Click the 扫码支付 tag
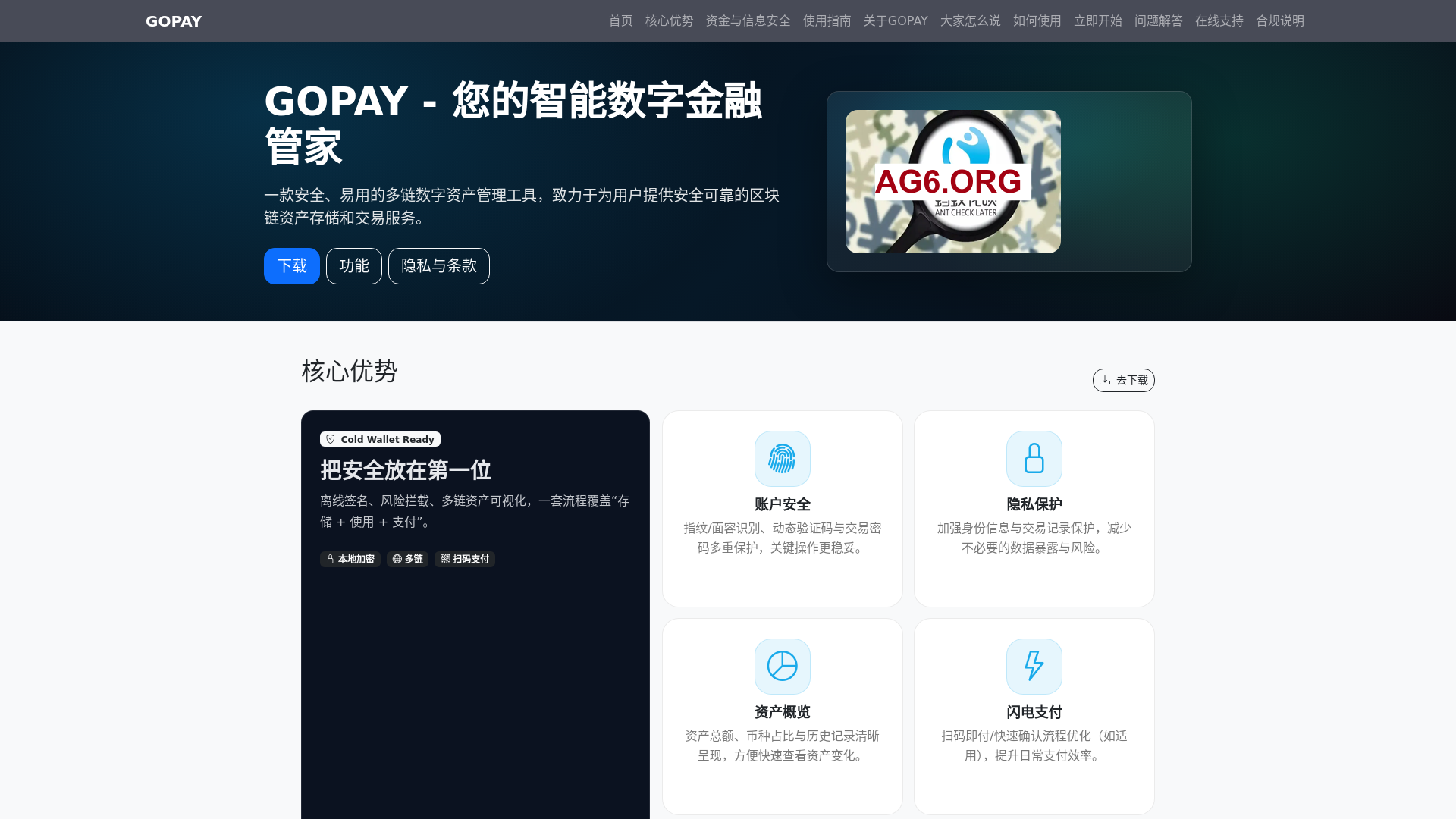The image size is (1456, 819). (465, 559)
